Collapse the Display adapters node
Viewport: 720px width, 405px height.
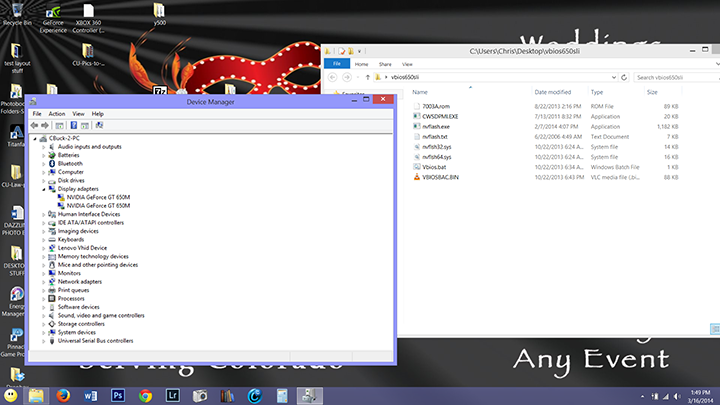[x=44, y=189]
